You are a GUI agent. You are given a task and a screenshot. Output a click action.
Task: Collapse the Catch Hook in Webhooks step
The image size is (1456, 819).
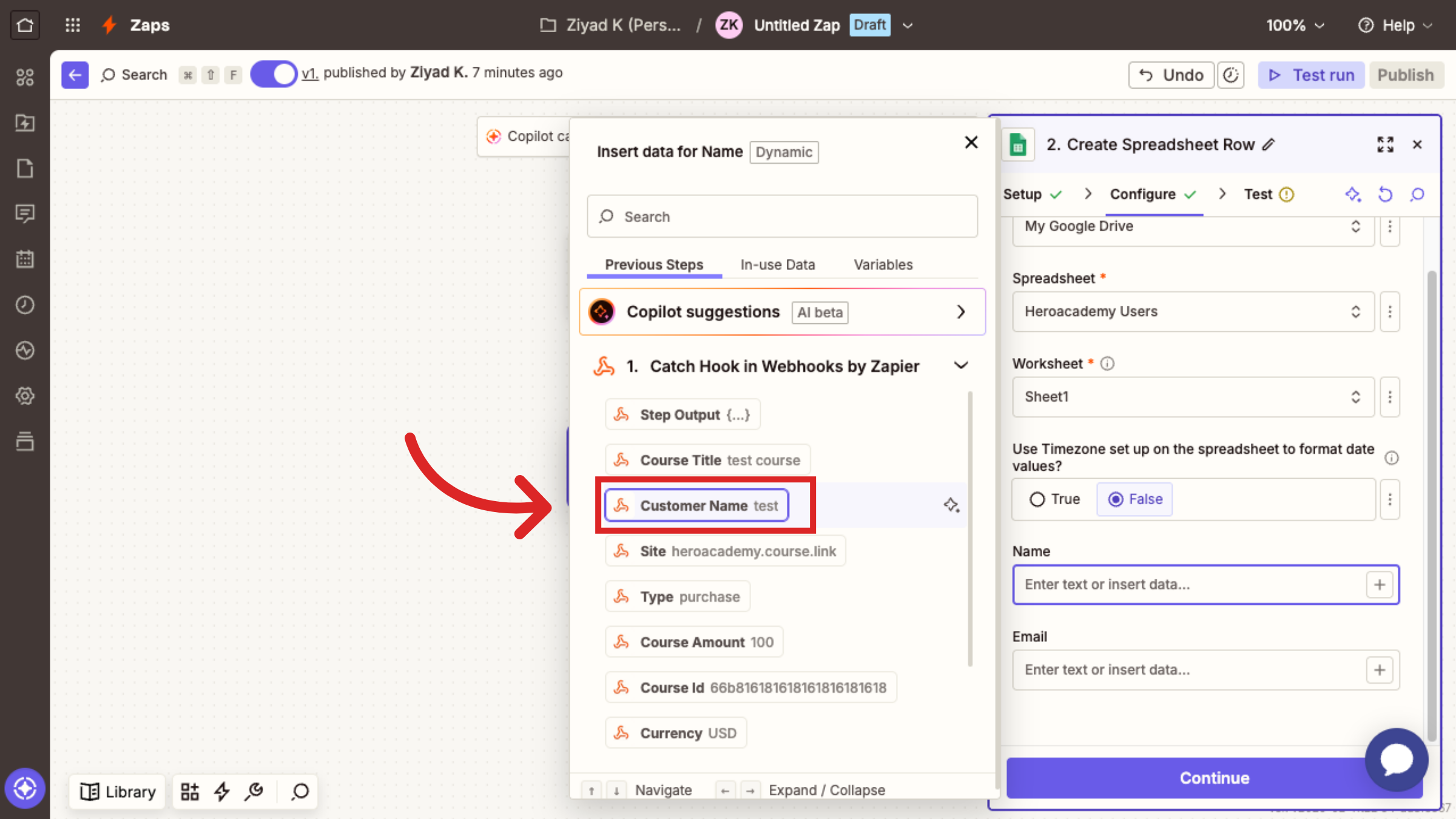(961, 365)
